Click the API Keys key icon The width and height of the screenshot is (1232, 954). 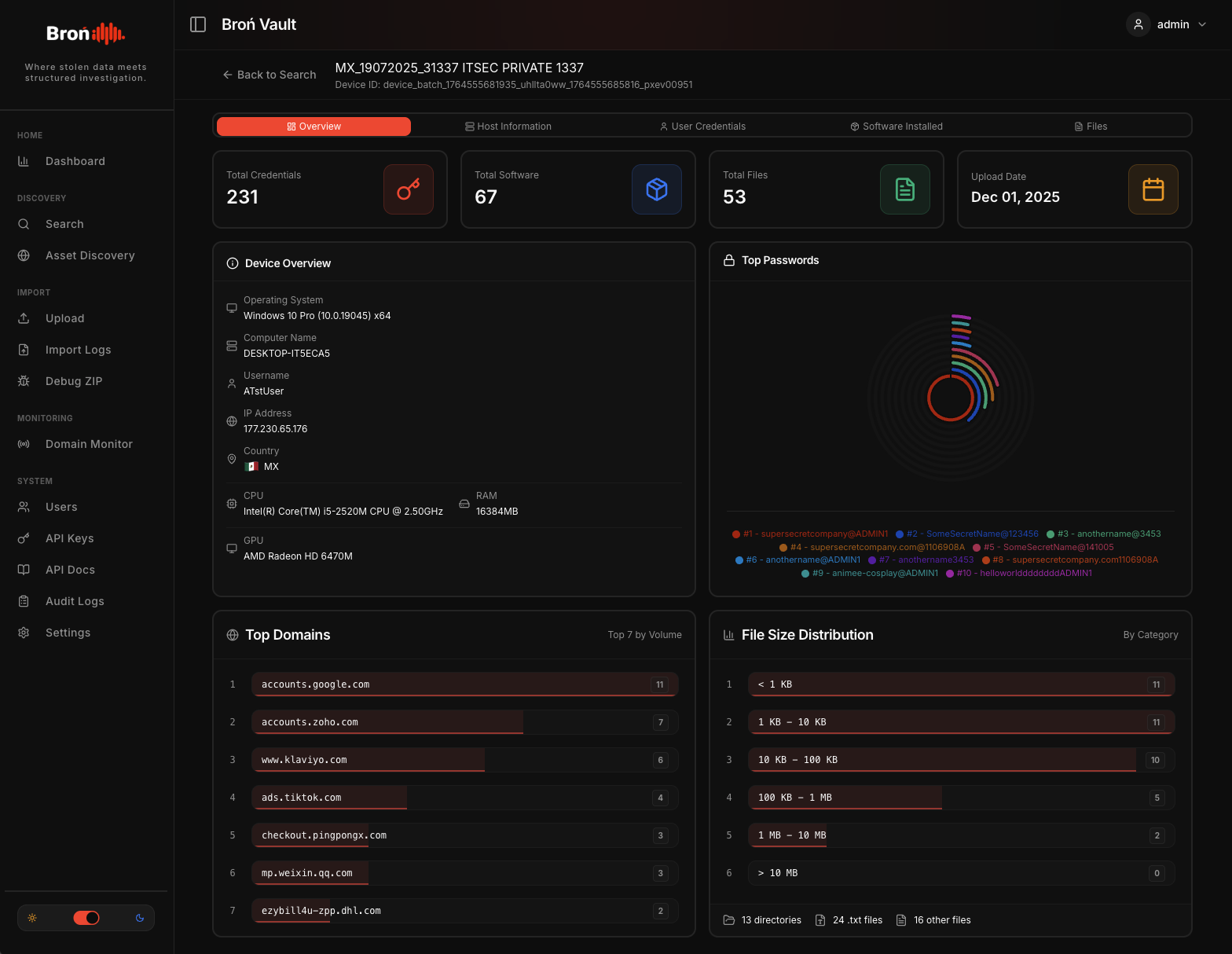24,538
